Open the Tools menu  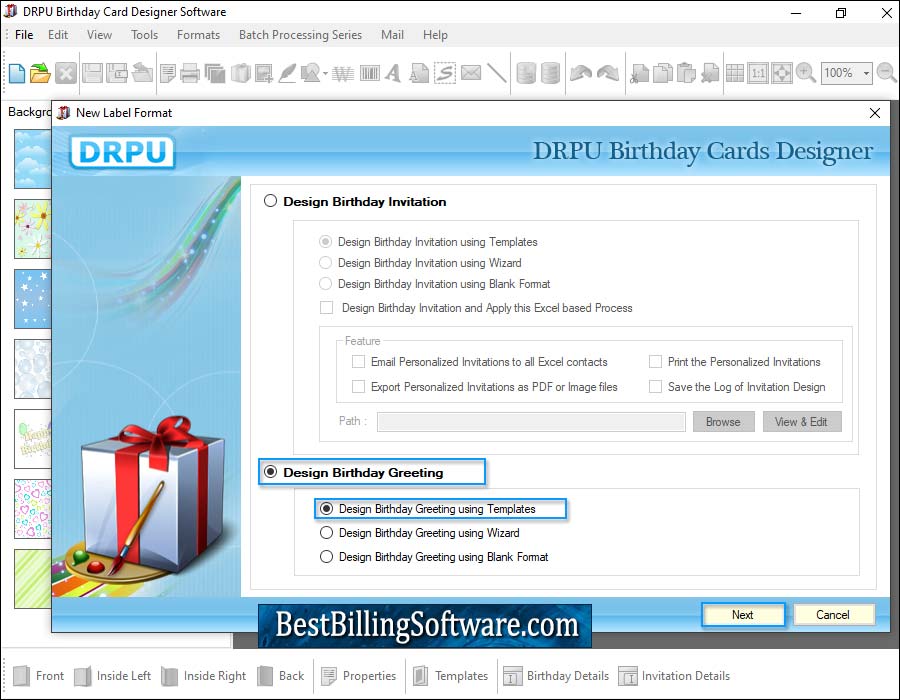pyautogui.click(x=144, y=35)
